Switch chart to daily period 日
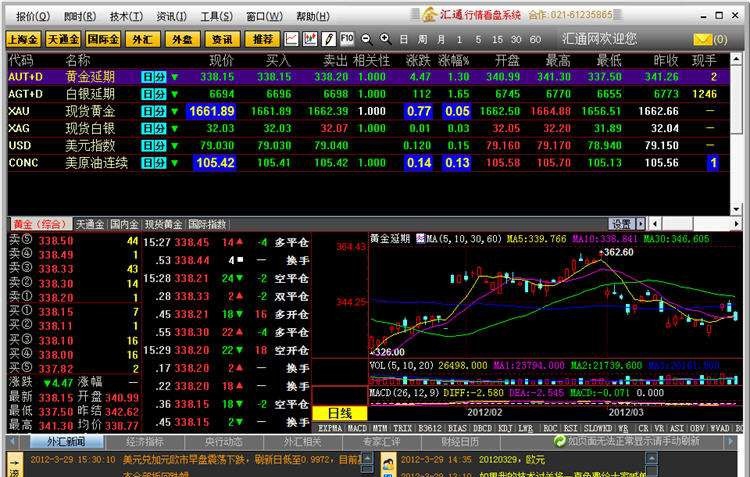This screenshot has width=750, height=477. coord(404,39)
